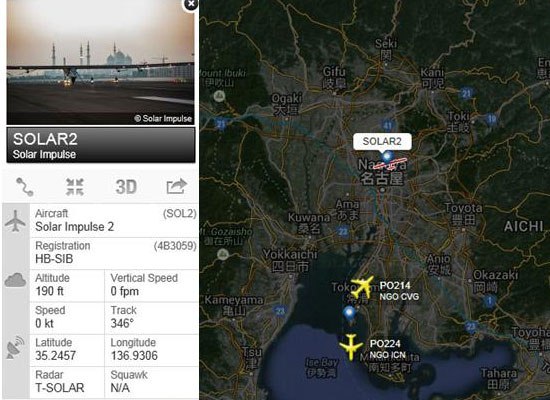The width and height of the screenshot is (550, 400).
Task: Show the flight route path icon
Action: click(x=25, y=187)
